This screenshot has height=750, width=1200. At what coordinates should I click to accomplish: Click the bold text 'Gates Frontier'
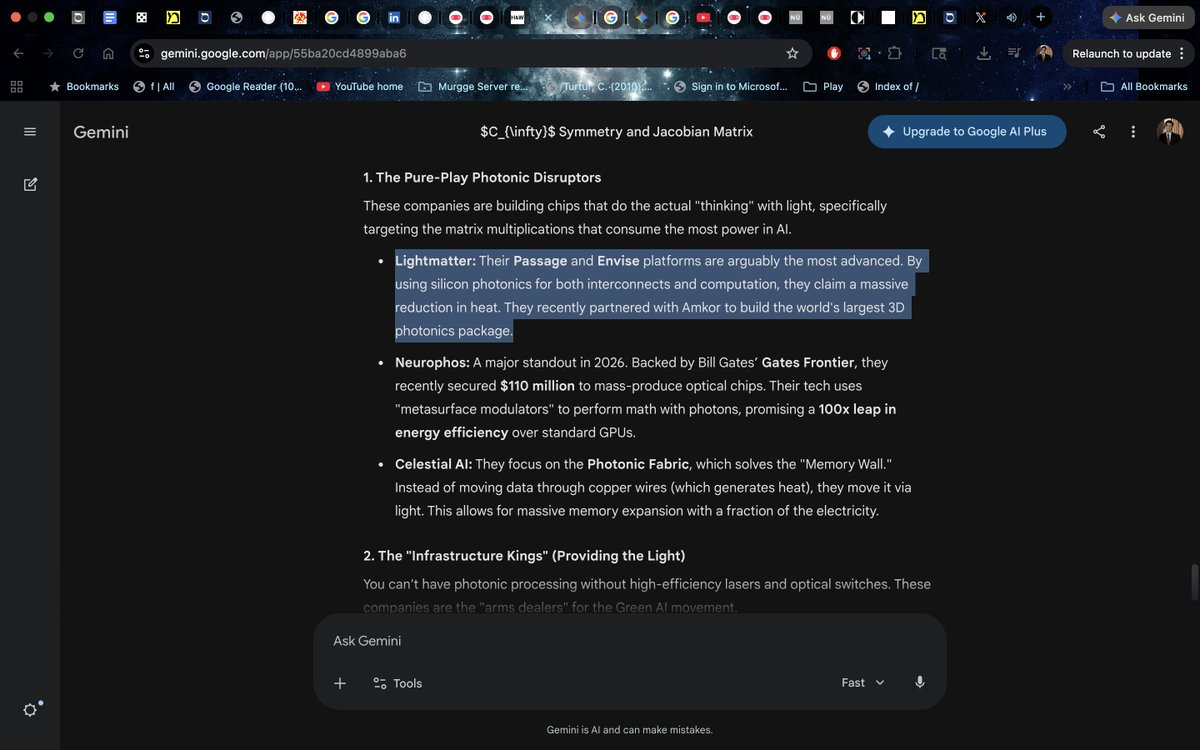coord(808,362)
